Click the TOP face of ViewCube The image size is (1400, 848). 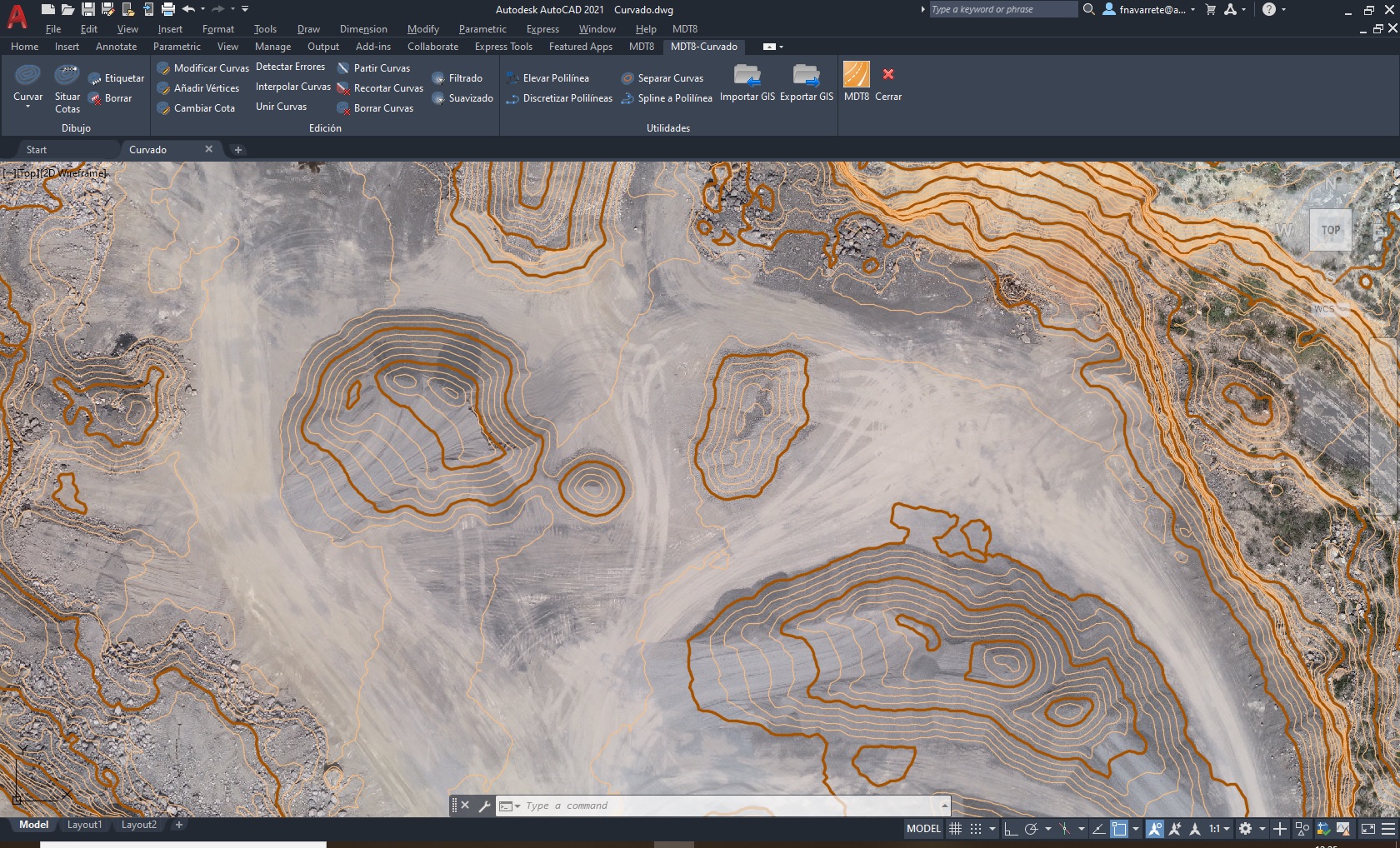pos(1331,230)
